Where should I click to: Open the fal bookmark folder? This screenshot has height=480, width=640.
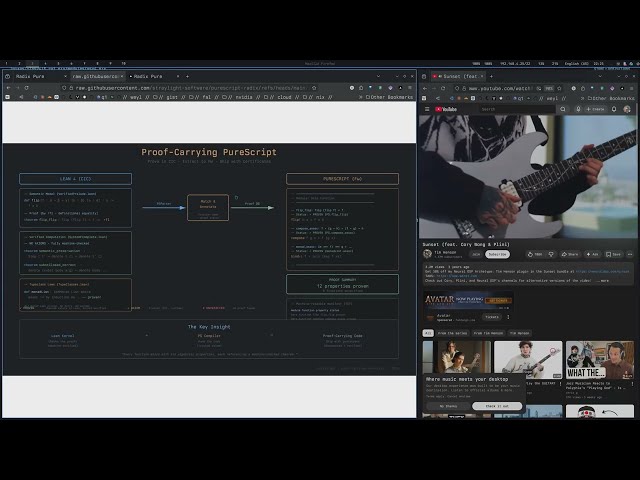tap(203, 97)
